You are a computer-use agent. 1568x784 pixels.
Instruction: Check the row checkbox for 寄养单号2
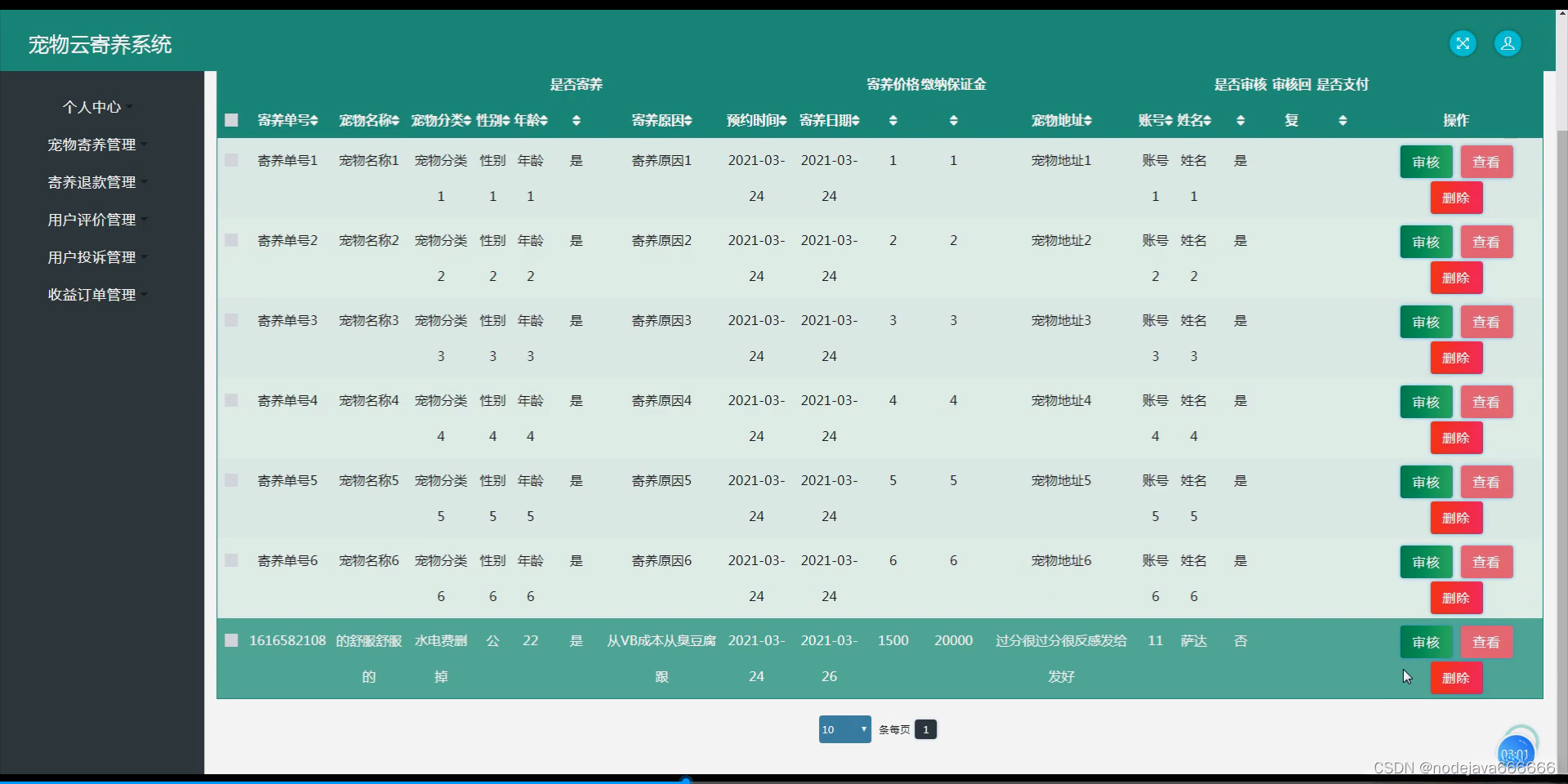click(231, 240)
